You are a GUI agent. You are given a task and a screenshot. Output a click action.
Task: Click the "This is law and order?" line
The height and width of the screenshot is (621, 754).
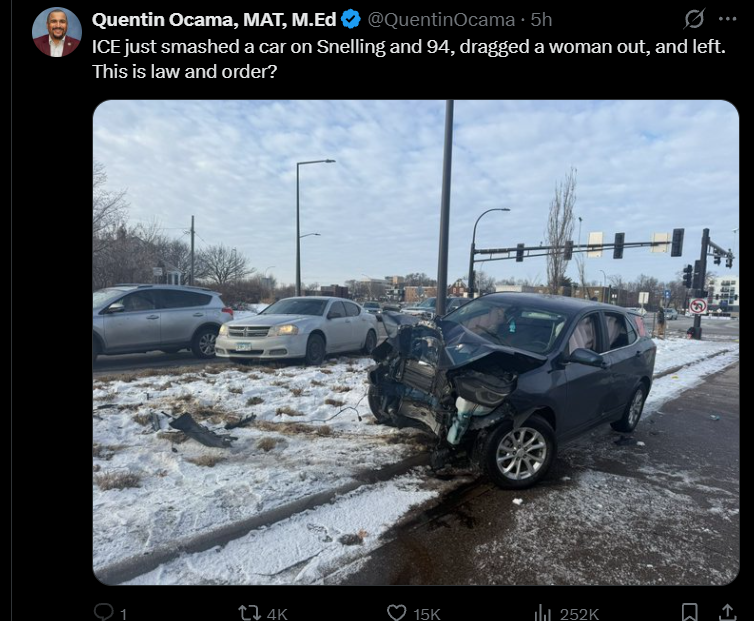click(185, 71)
